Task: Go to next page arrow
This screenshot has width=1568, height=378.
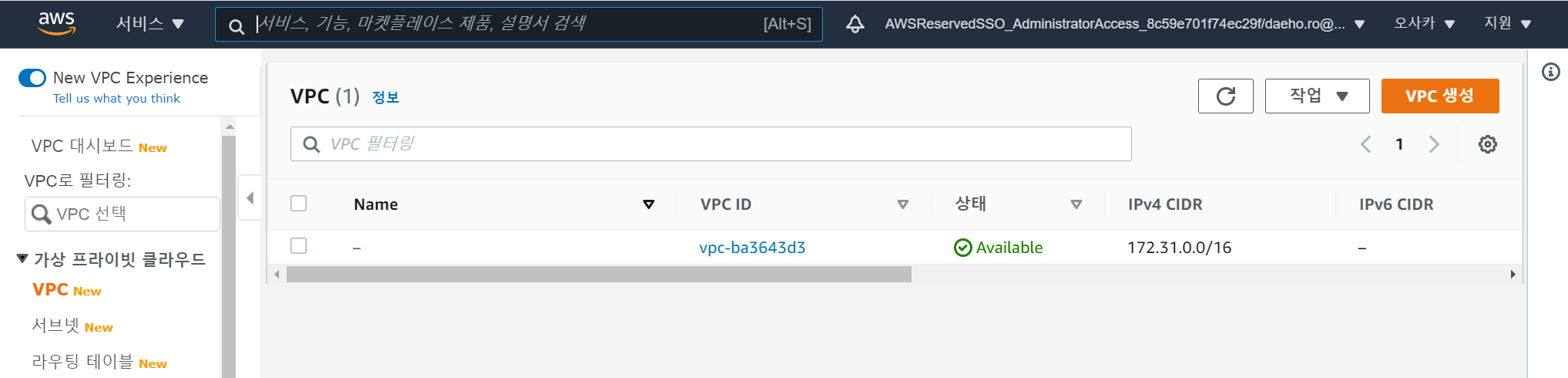Action: tap(1434, 144)
